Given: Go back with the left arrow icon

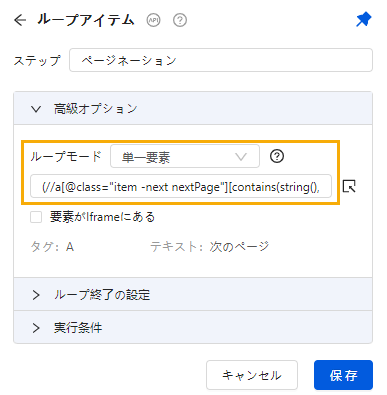Looking at the screenshot, I should (20, 20).
